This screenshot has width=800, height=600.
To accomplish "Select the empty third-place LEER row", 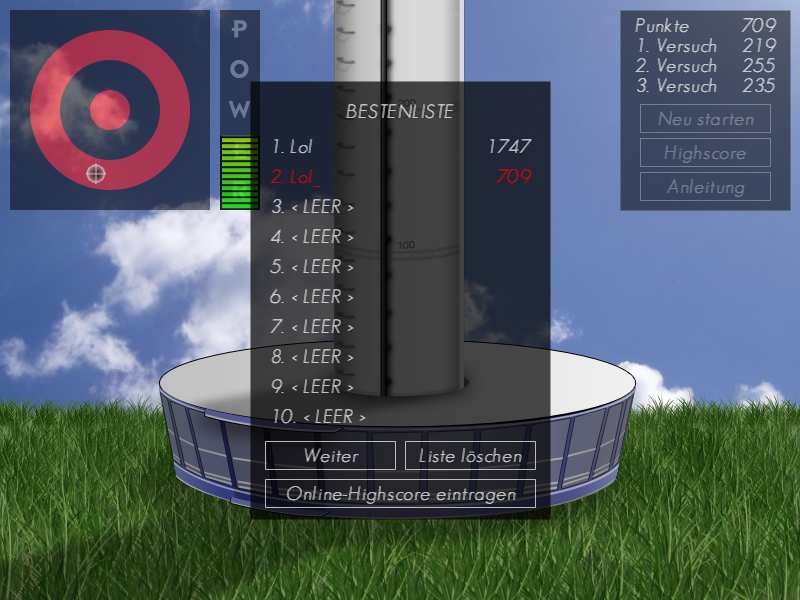I will click(x=312, y=207).
